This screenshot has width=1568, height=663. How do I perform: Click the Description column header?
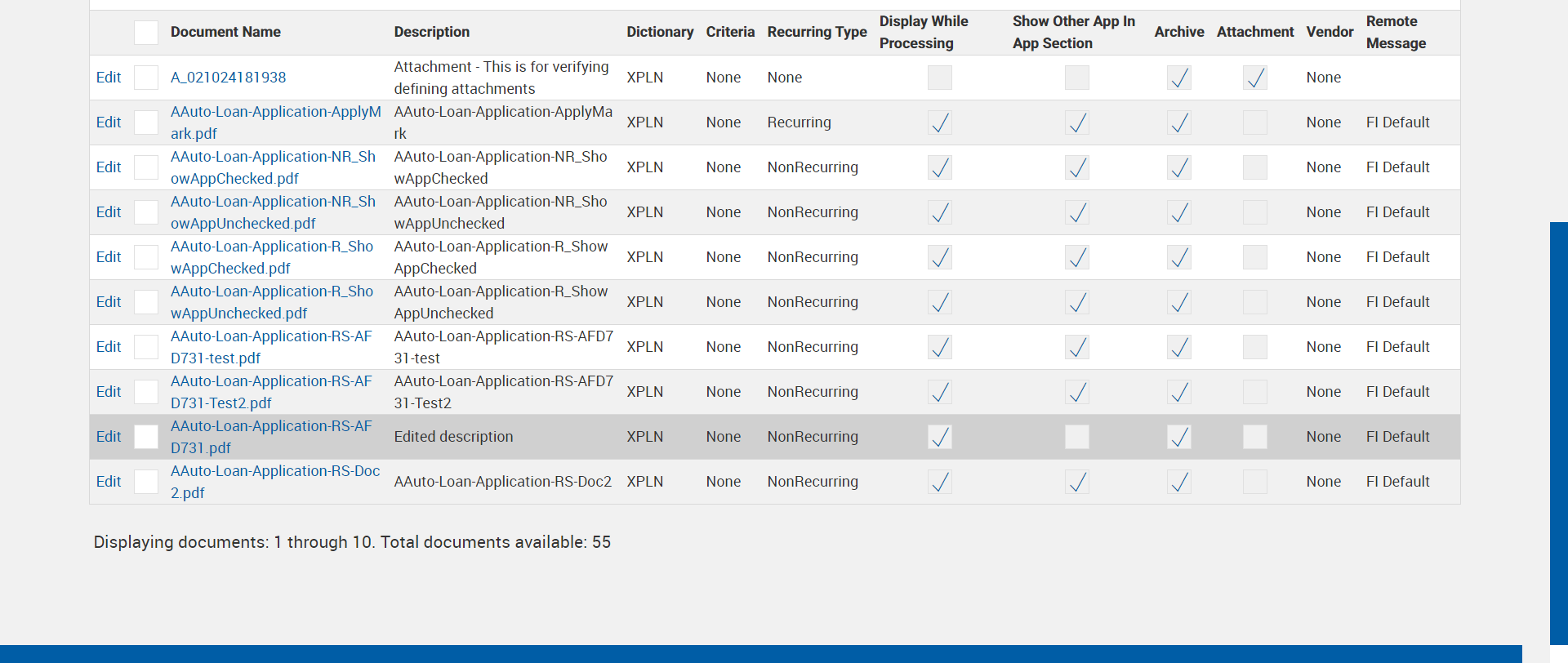pyautogui.click(x=431, y=32)
